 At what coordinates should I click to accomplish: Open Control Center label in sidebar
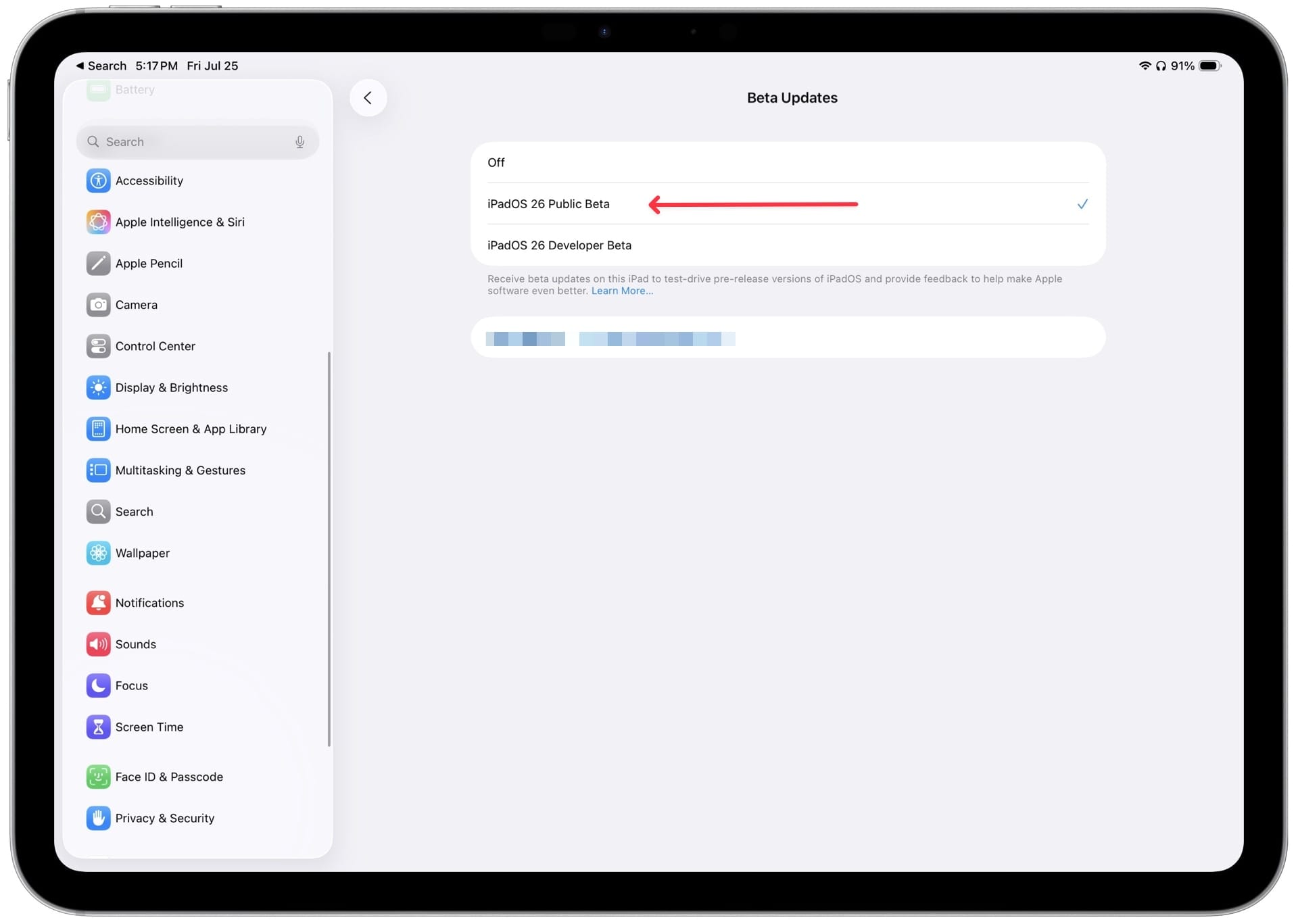pos(155,346)
